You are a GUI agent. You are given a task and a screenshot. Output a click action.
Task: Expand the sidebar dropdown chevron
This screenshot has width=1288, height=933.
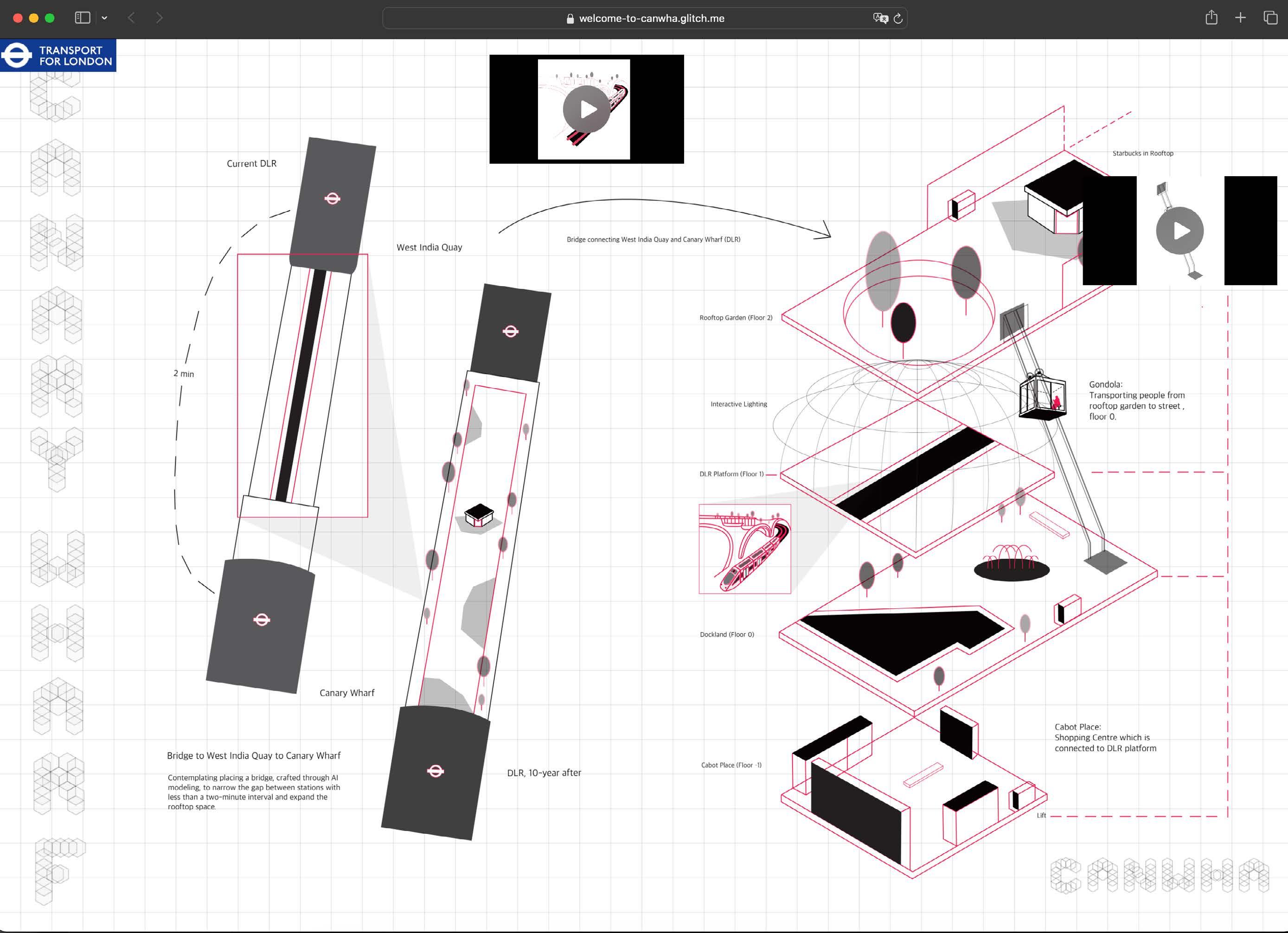coord(104,18)
